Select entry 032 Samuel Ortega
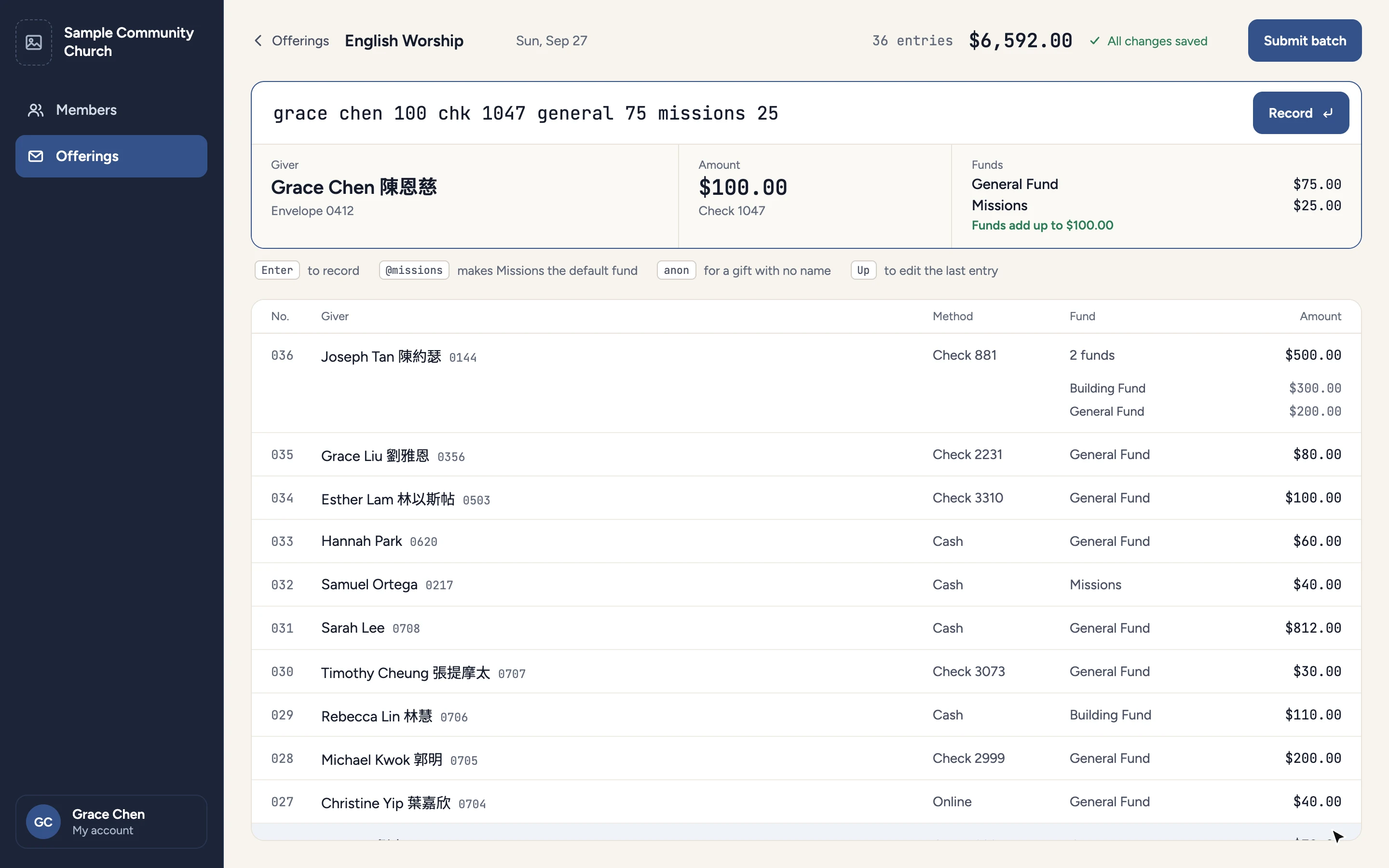The image size is (1389, 868). pyautogui.click(x=806, y=585)
